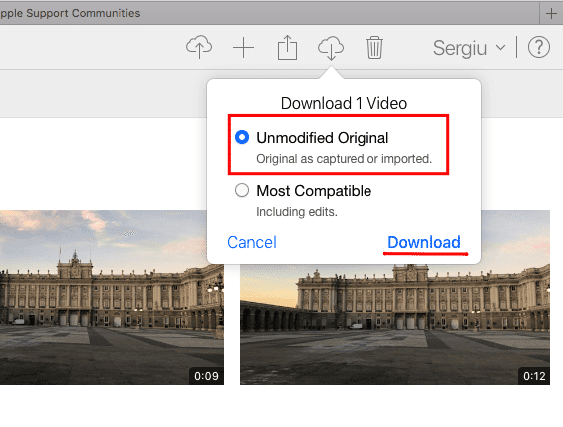
Task: Click the trash delete icon
Action: [x=374, y=47]
